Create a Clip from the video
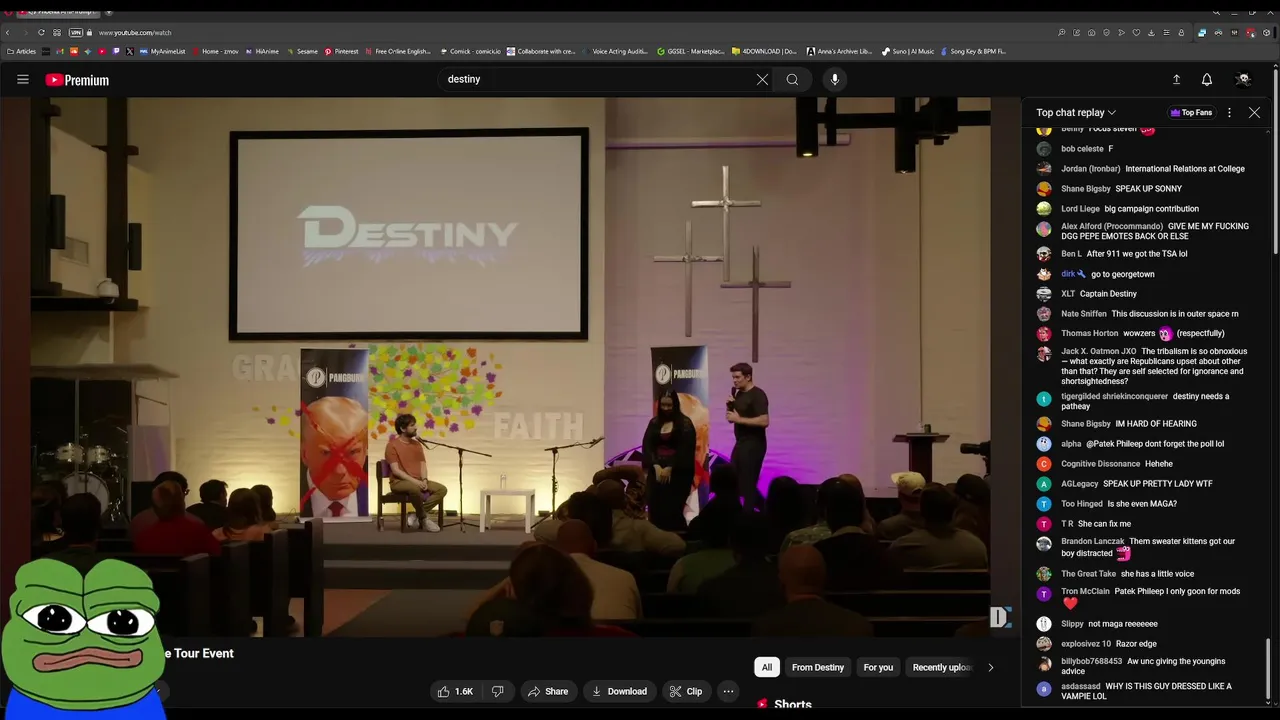The width and height of the screenshot is (1280, 720). pyautogui.click(x=686, y=691)
